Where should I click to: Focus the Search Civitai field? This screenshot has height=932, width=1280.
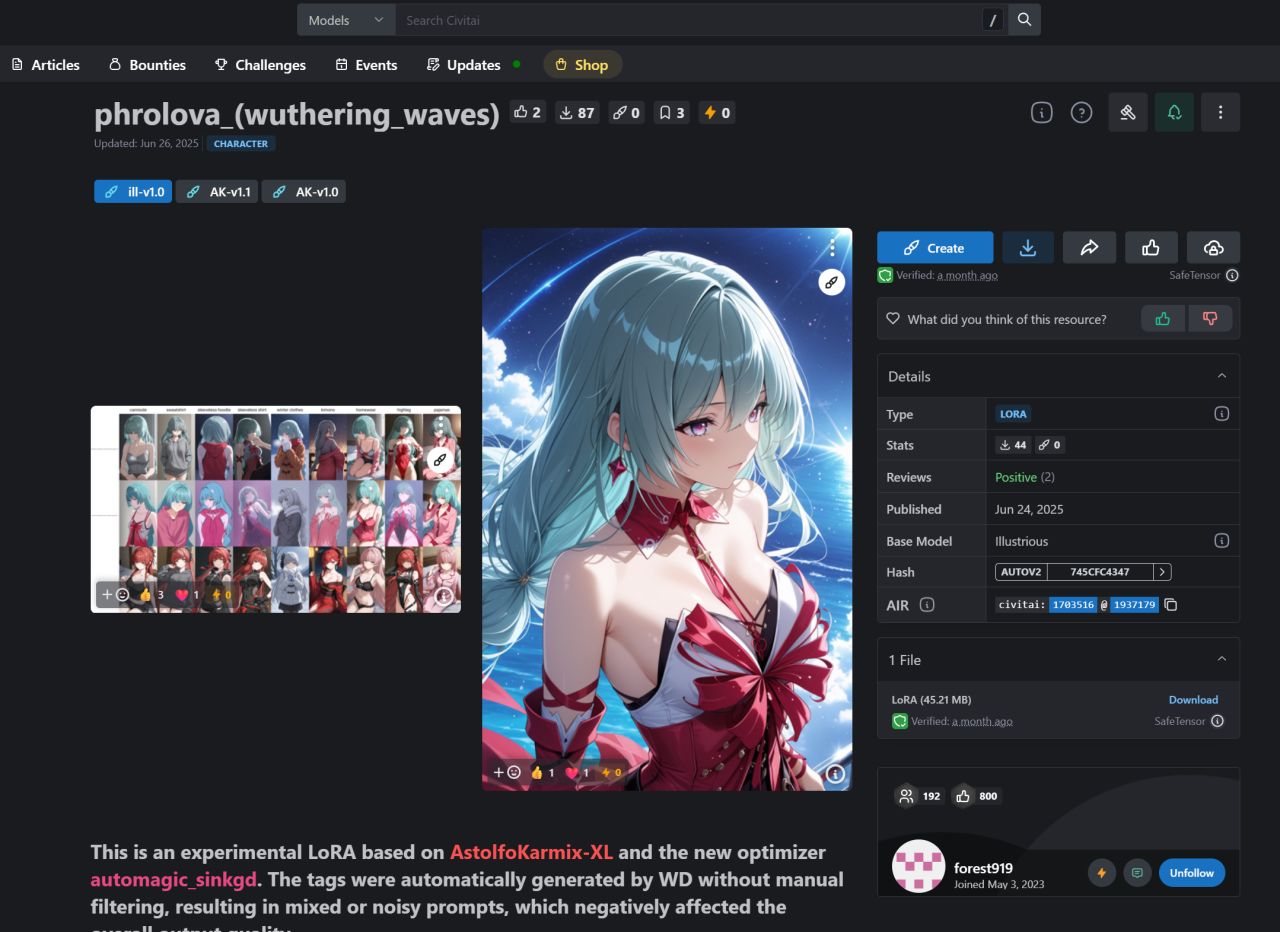(x=689, y=20)
